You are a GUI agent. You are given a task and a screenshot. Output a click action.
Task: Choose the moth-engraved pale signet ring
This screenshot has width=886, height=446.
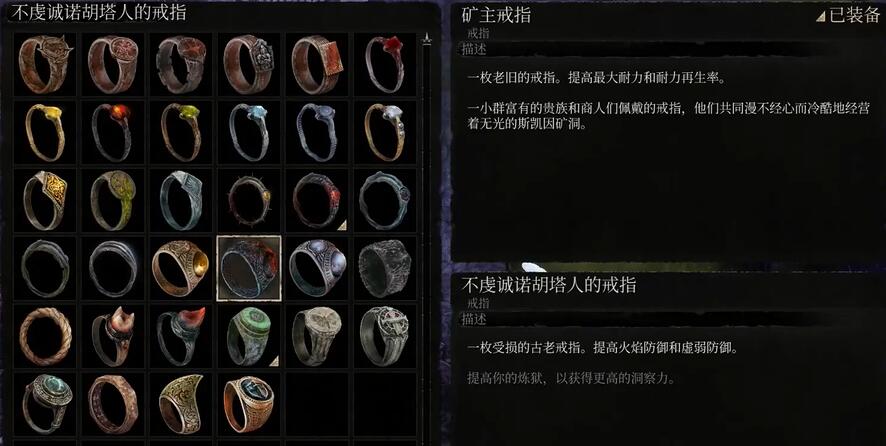pos(316,336)
